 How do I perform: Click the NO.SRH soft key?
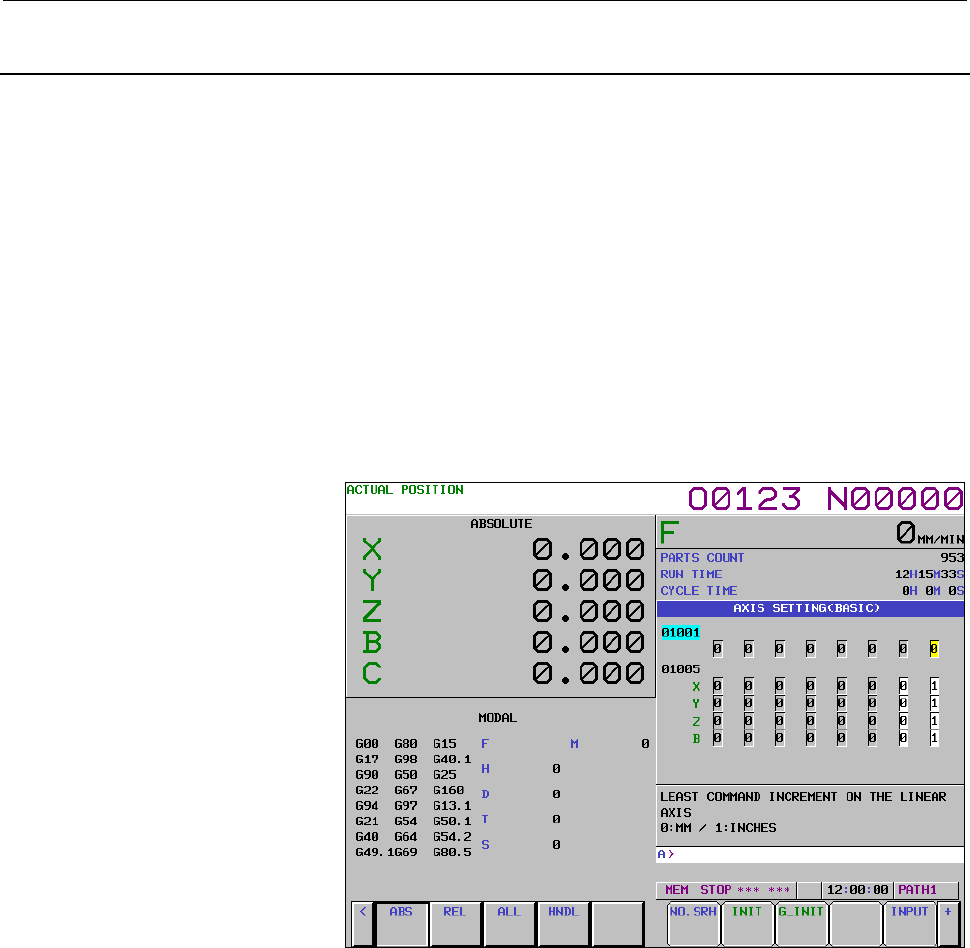click(x=693, y=923)
